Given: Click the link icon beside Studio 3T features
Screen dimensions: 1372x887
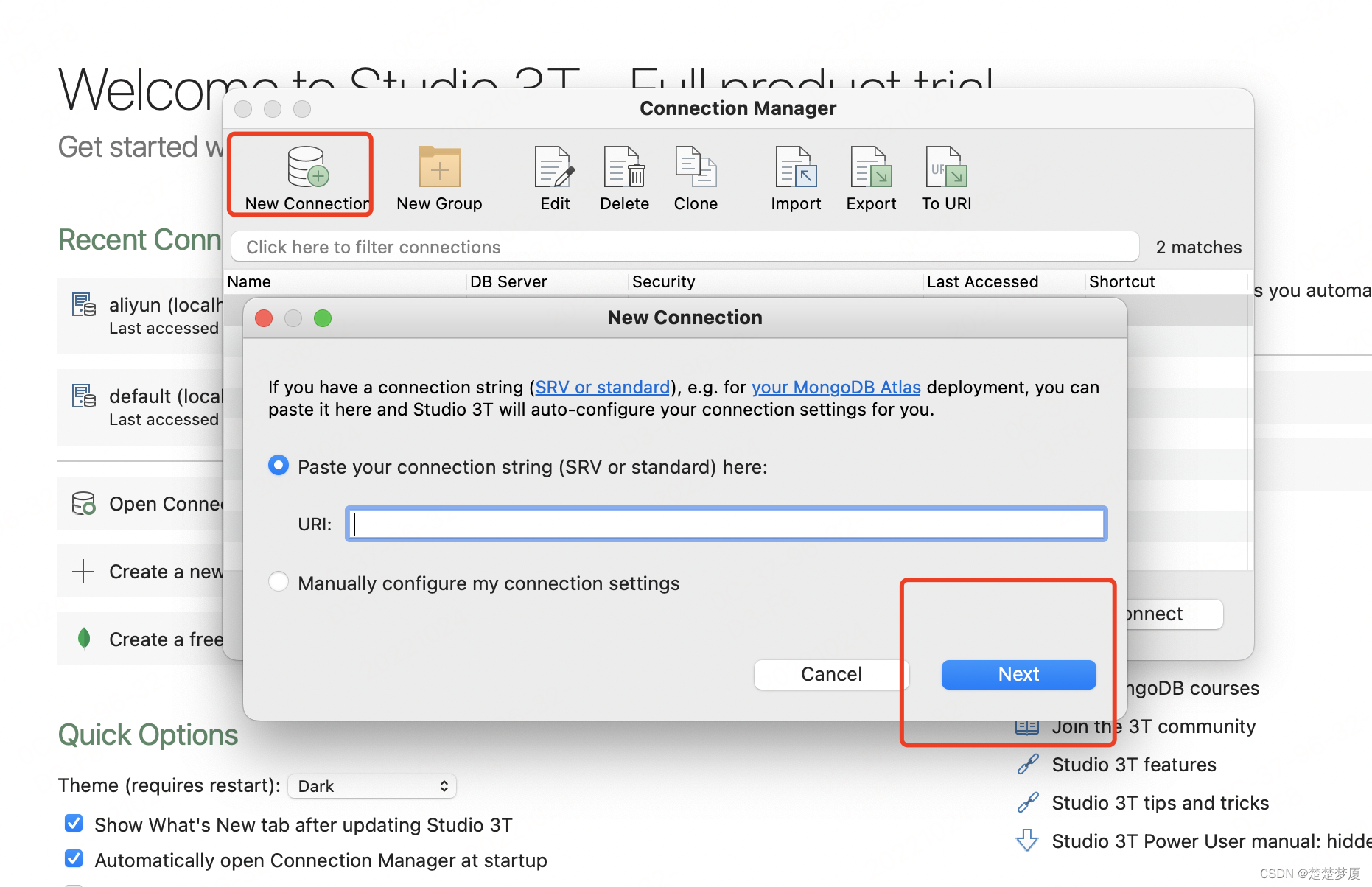Looking at the screenshot, I should tap(1028, 765).
